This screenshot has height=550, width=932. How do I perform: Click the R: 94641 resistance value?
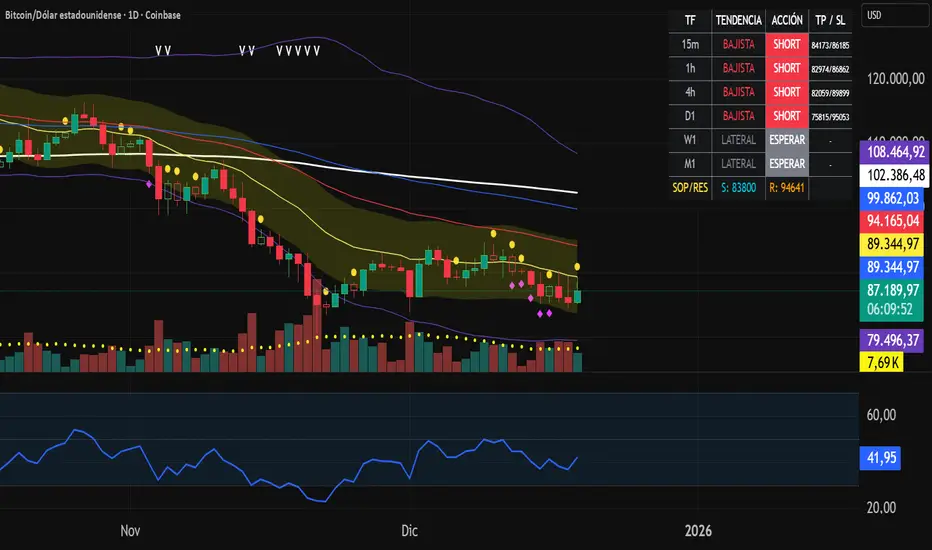coord(789,187)
